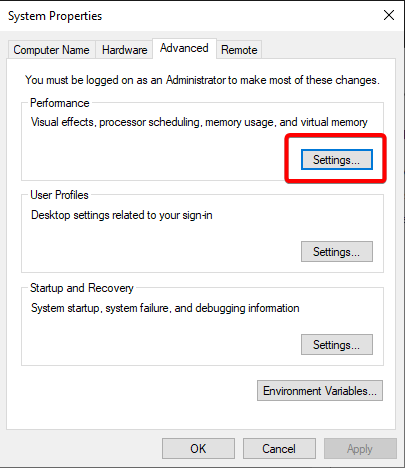
Task: Close the System Properties window
Action: coord(389,15)
